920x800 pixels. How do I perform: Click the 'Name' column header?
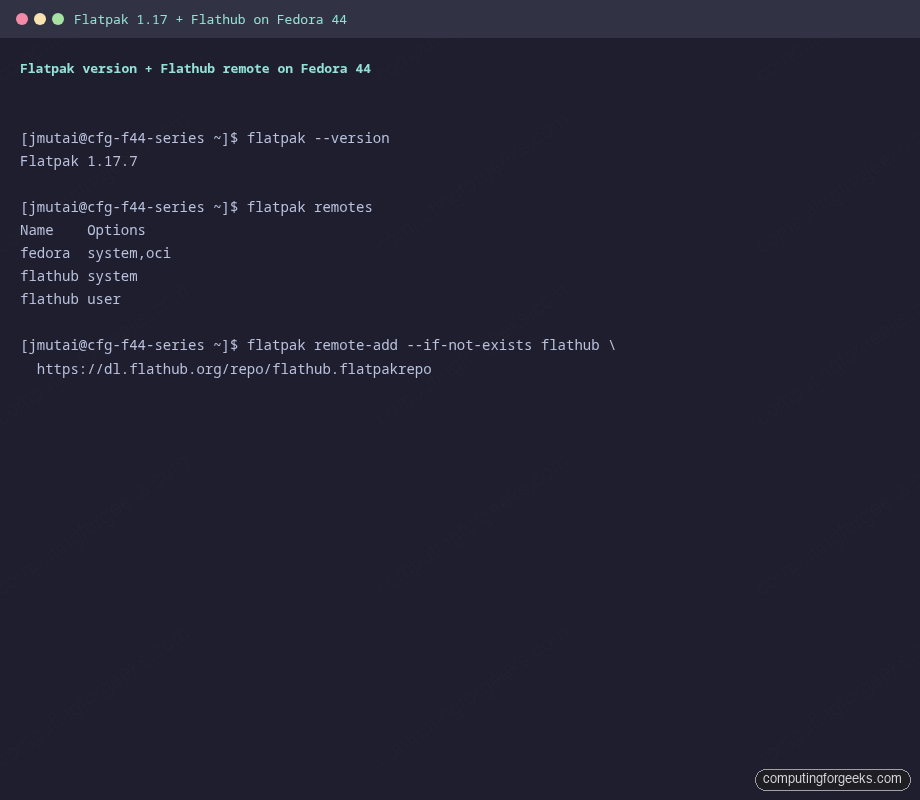[x=36, y=230]
